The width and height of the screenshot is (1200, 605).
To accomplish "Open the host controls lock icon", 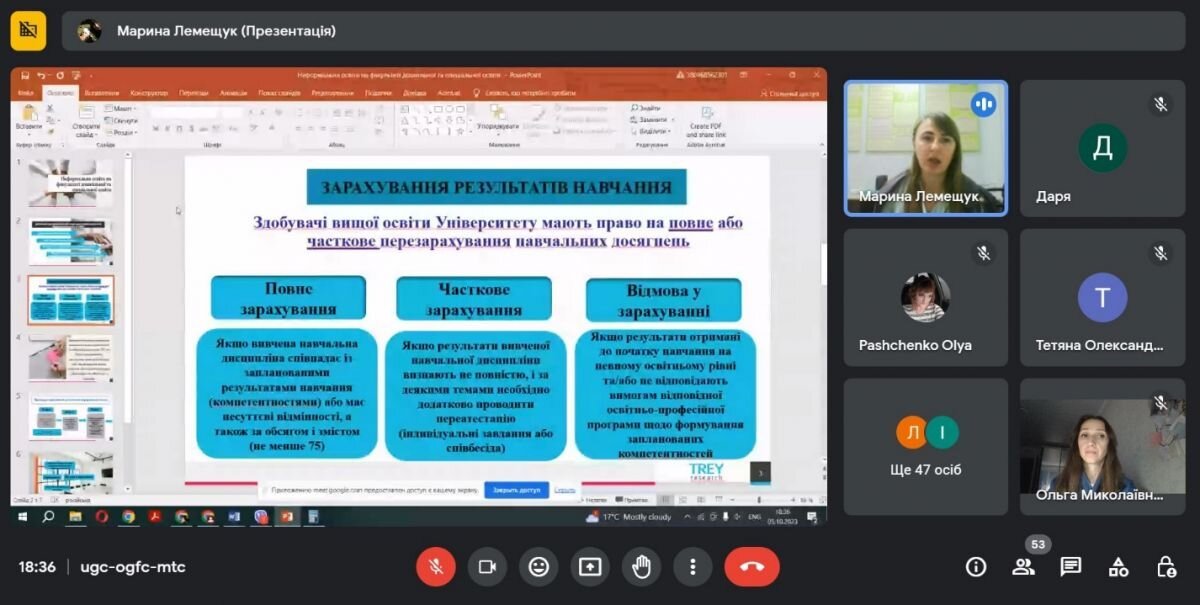I will (x=1166, y=567).
